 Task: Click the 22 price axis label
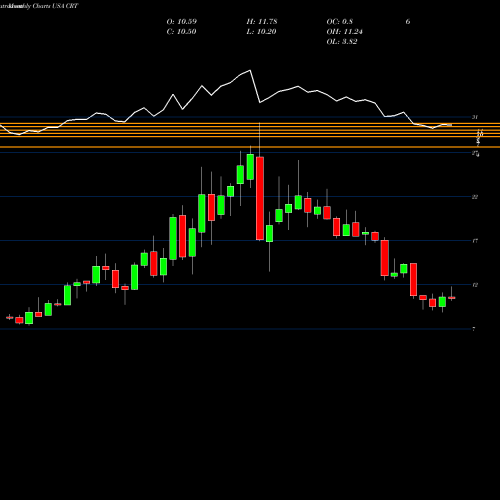[475, 197]
